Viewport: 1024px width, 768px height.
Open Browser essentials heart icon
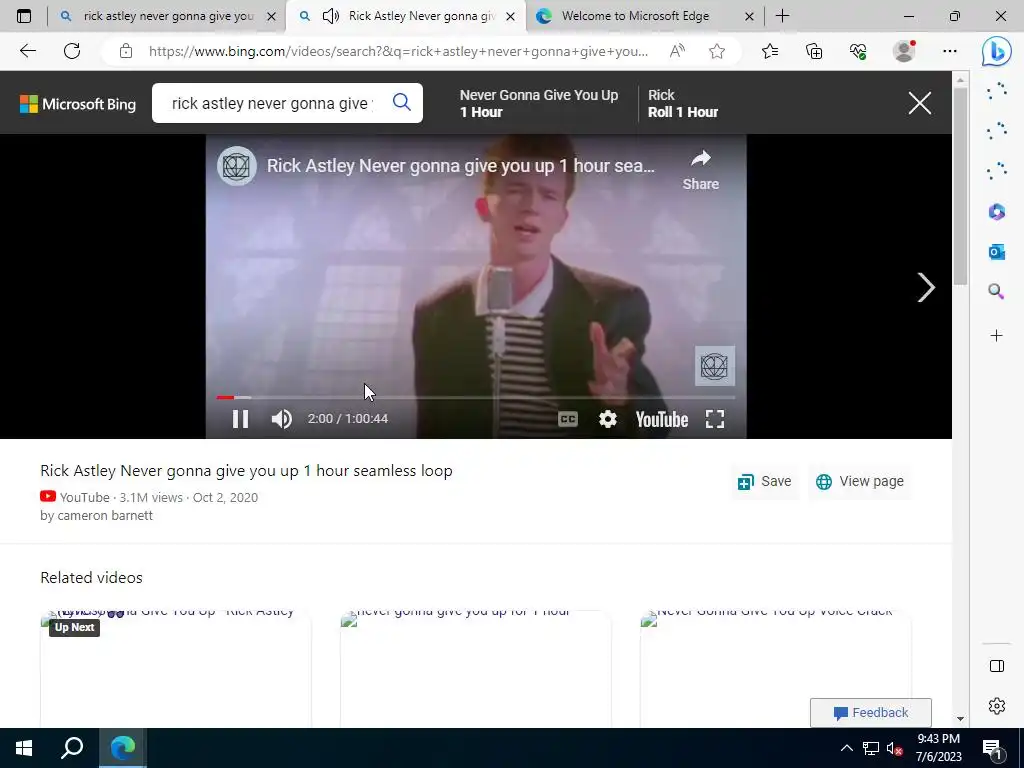click(858, 51)
